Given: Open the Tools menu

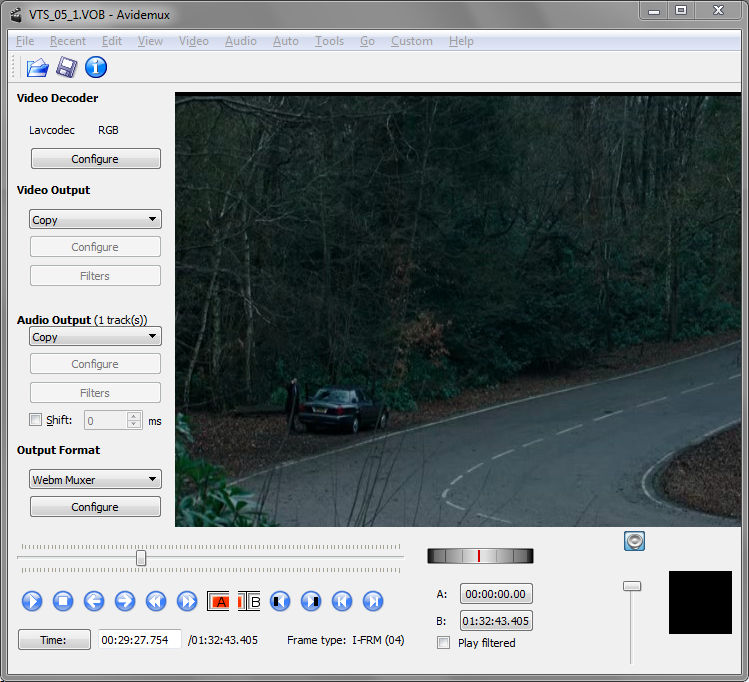Looking at the screenshot, I should 329,41.
